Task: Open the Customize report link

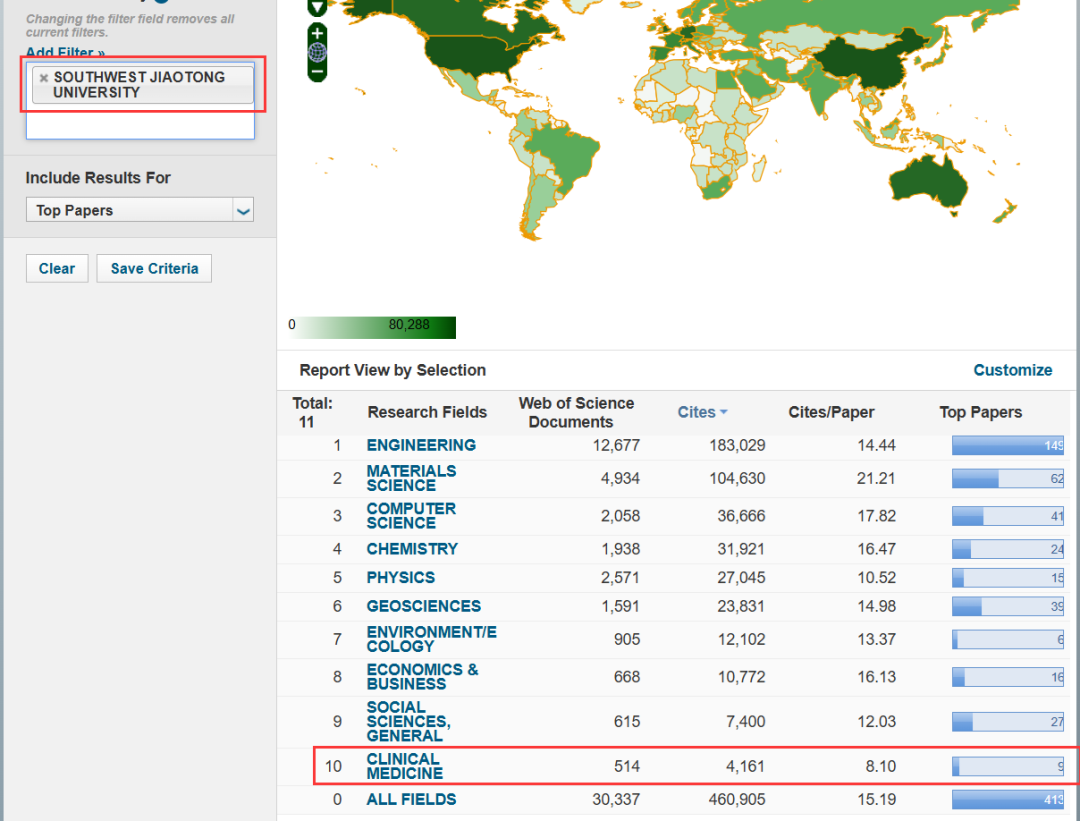Action: point(1012,370)
